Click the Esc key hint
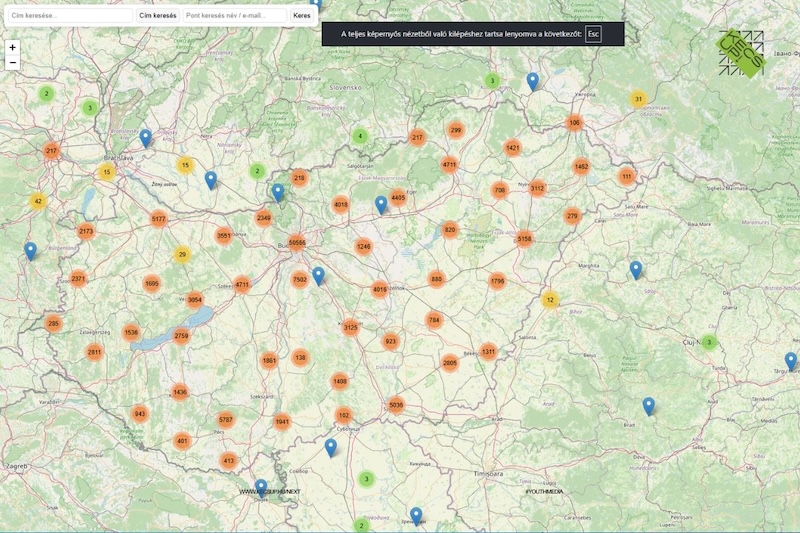 [594, 34]
